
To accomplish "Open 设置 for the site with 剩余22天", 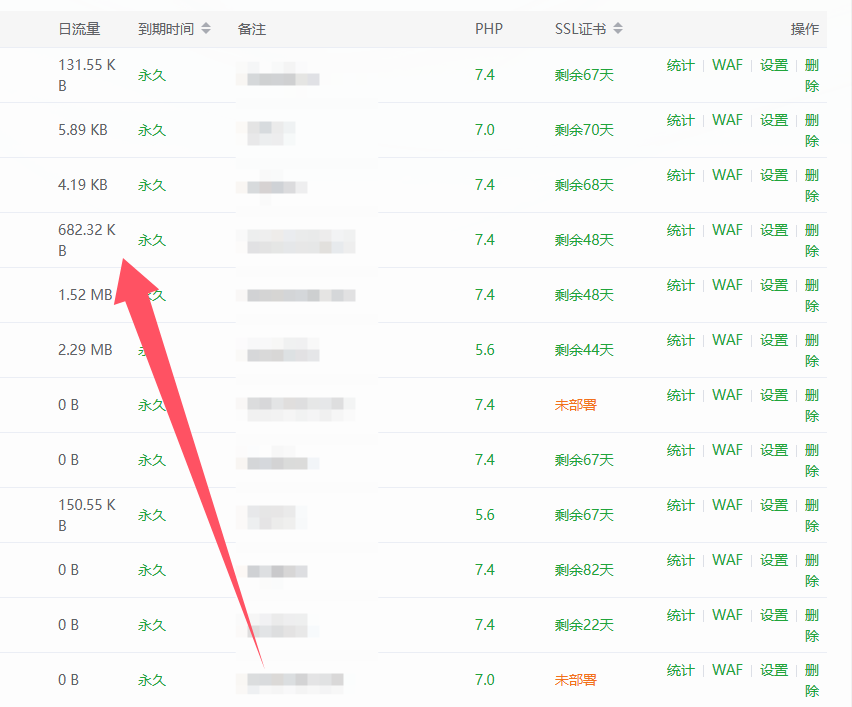I will 773,615.
